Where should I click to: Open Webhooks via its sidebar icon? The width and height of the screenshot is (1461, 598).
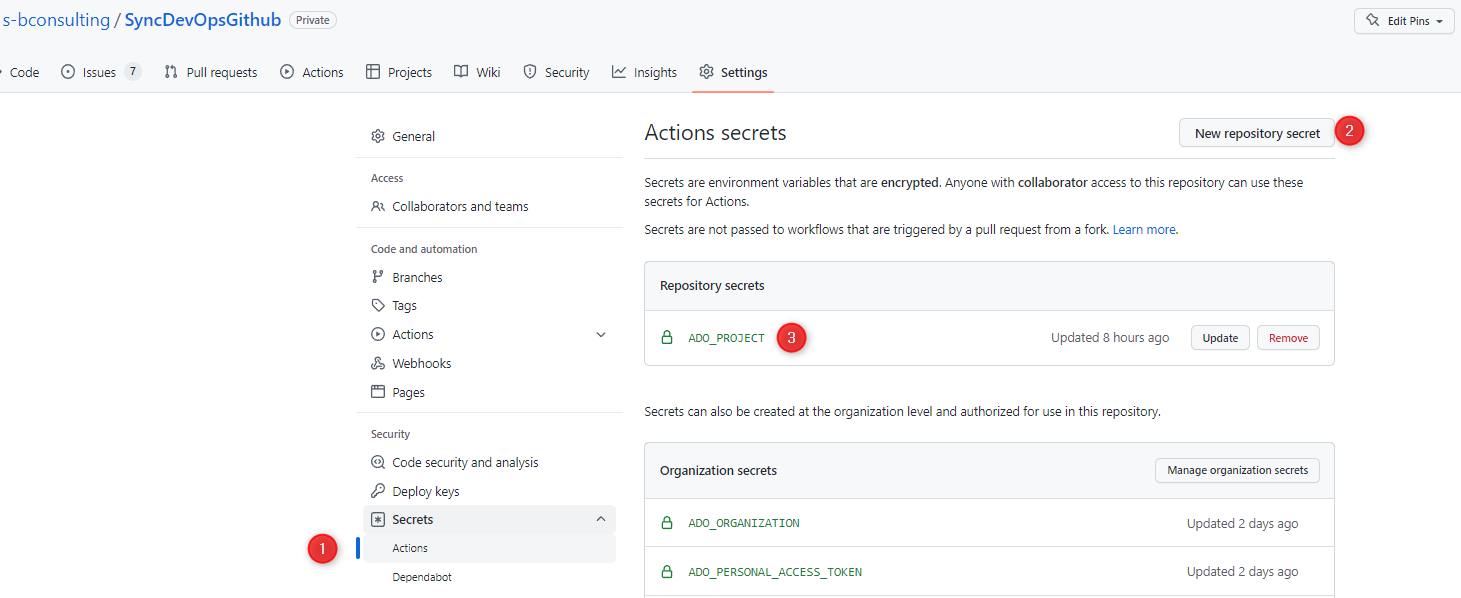[379, 362]
